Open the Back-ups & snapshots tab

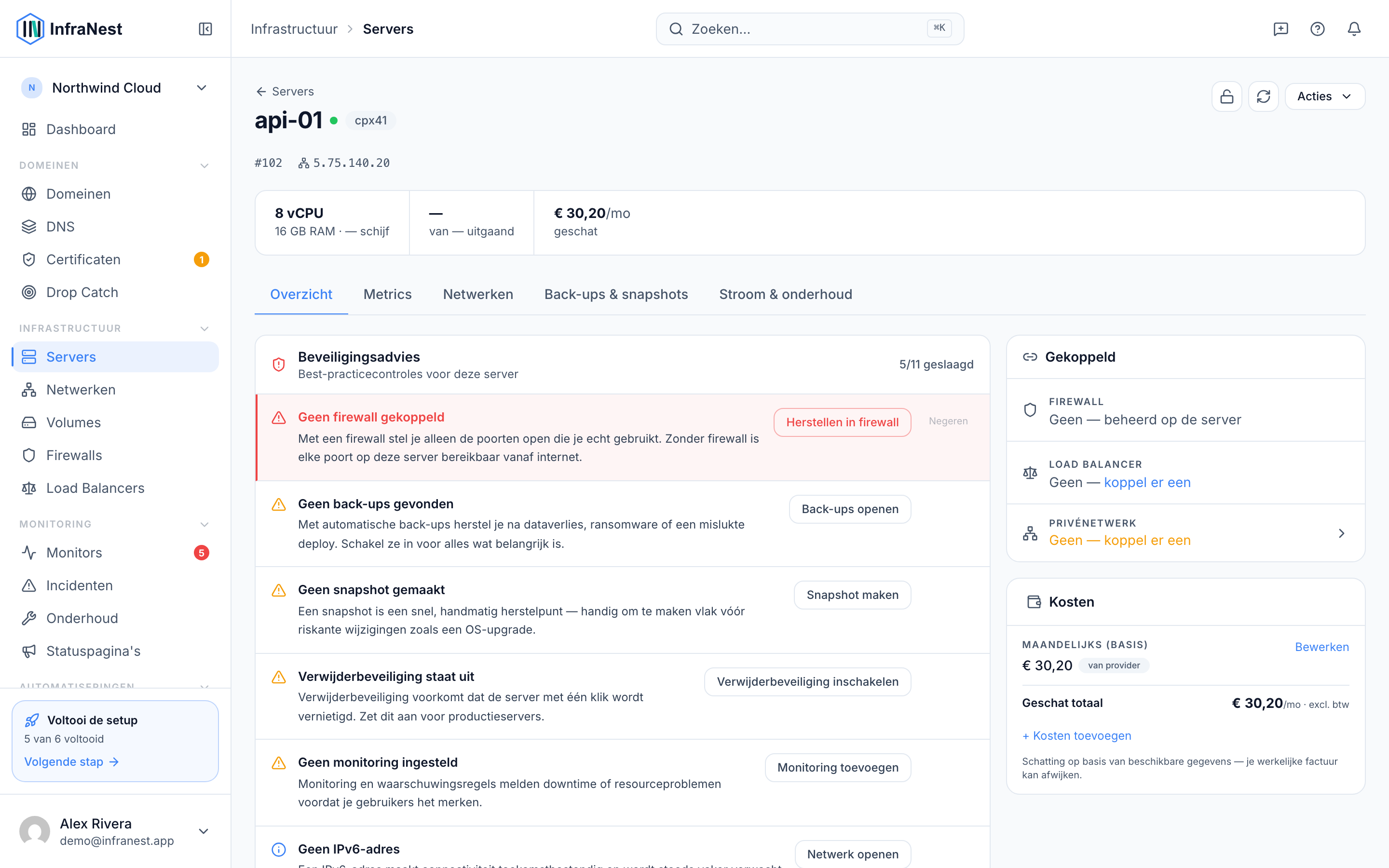coord(616,295)
